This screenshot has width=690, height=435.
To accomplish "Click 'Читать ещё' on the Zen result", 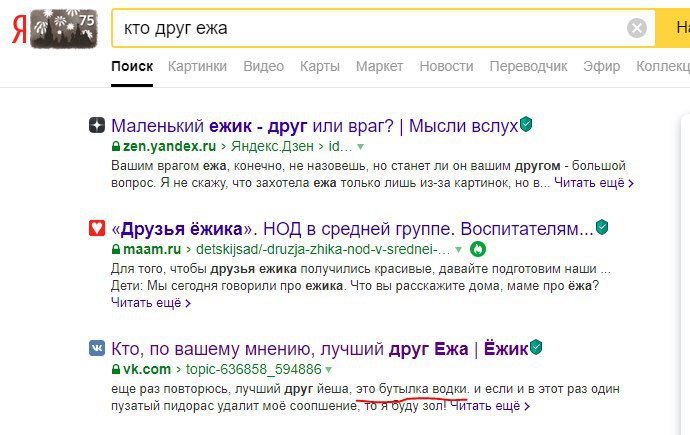I will [594, 183].
